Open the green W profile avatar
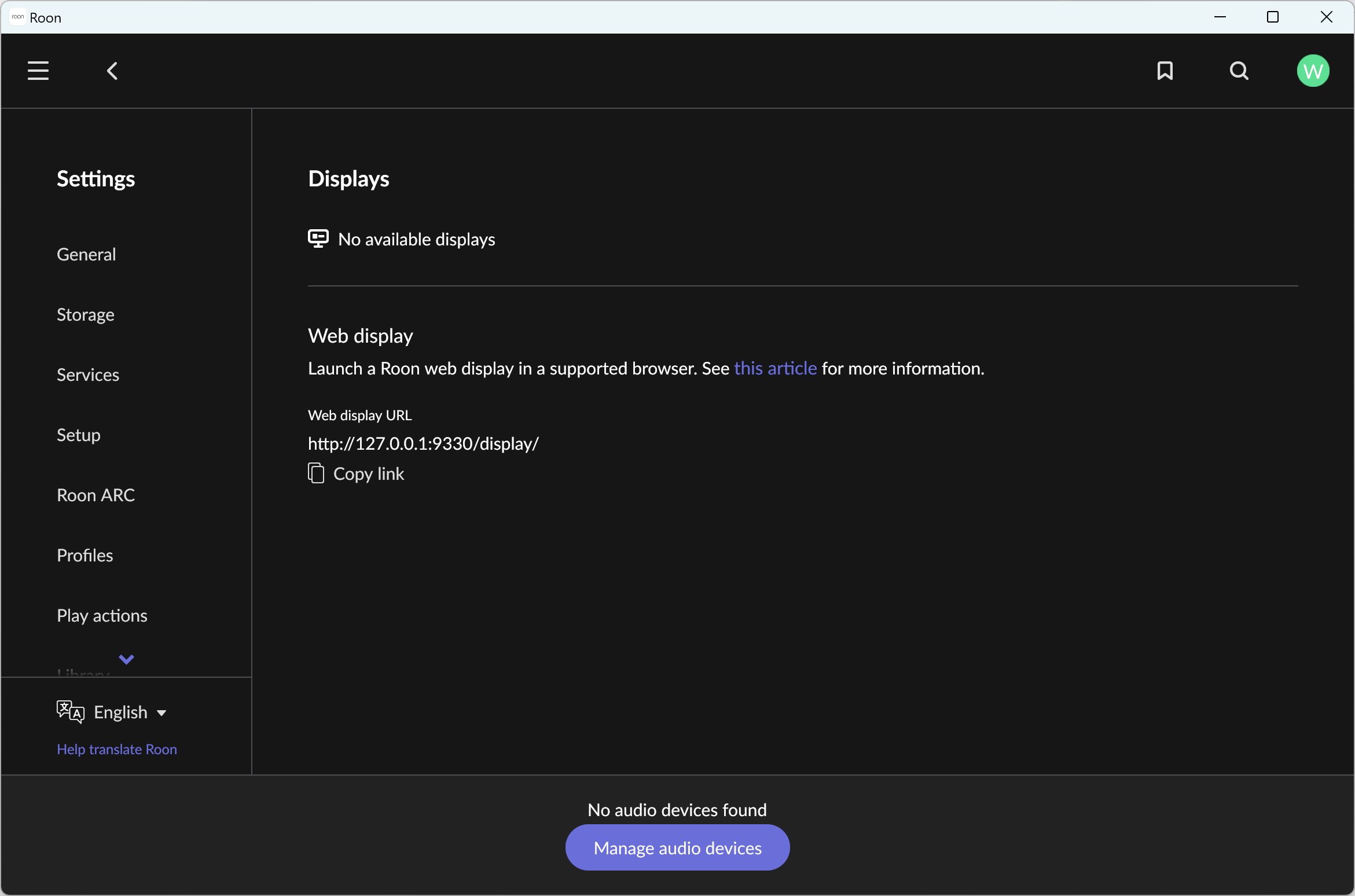The width and height of the screenshot is (1355, 896). tap(1313, 71)
